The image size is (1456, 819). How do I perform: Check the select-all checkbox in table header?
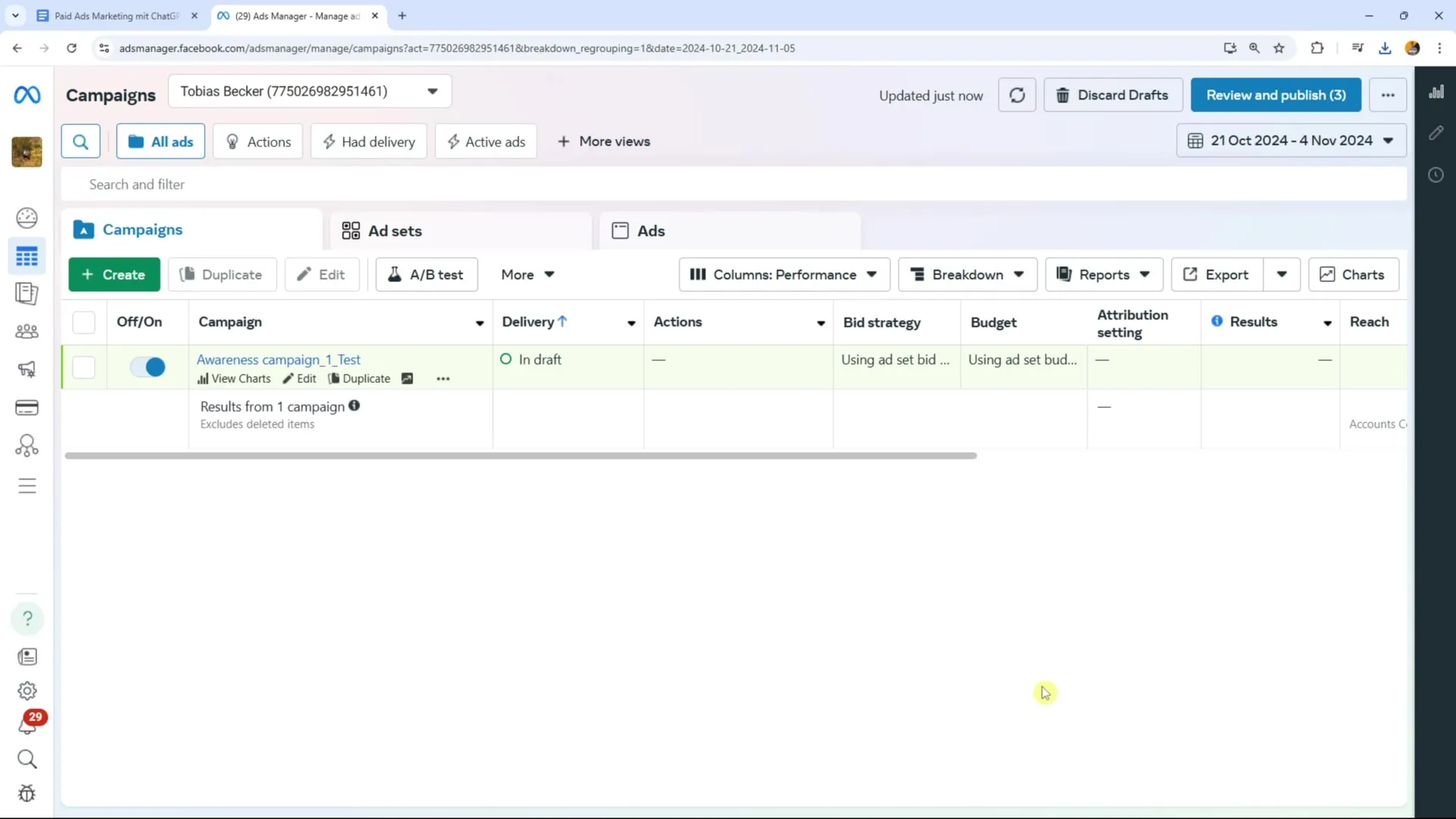pyautogui.click(x=83, y=322)
